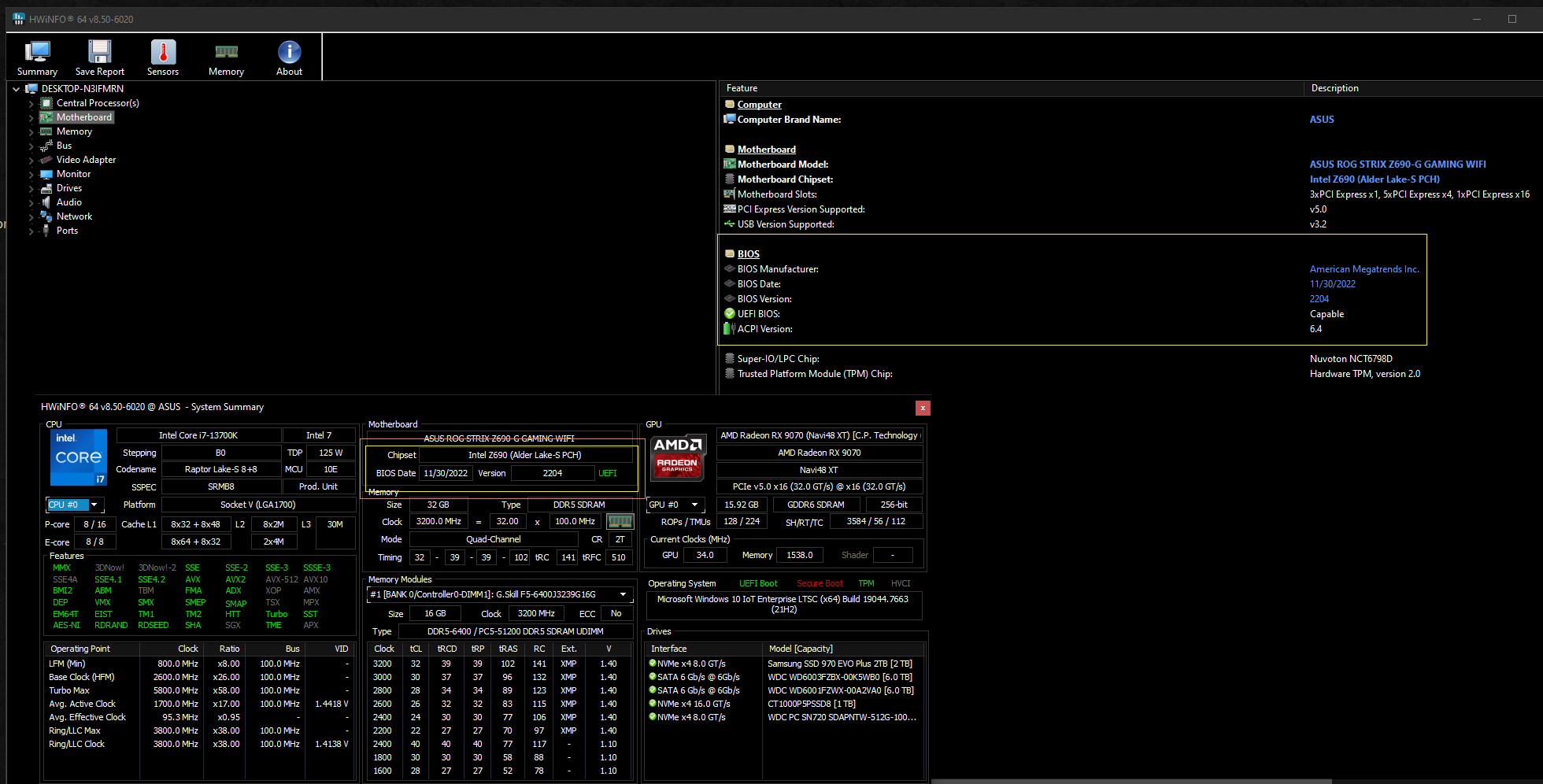Select the Motherboard icon in the tree
1543x784 pixels.
pyautogui.click(x=46, y=117)
